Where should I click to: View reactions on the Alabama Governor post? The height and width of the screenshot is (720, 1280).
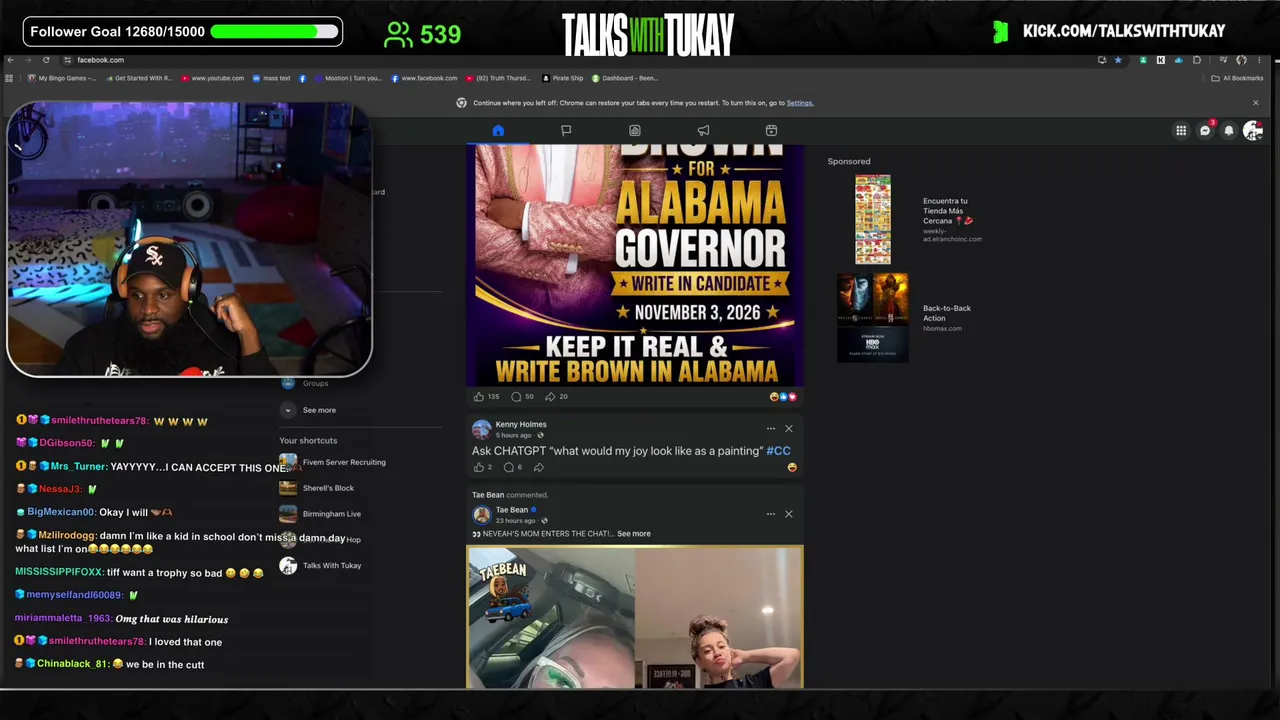(783, 397)
